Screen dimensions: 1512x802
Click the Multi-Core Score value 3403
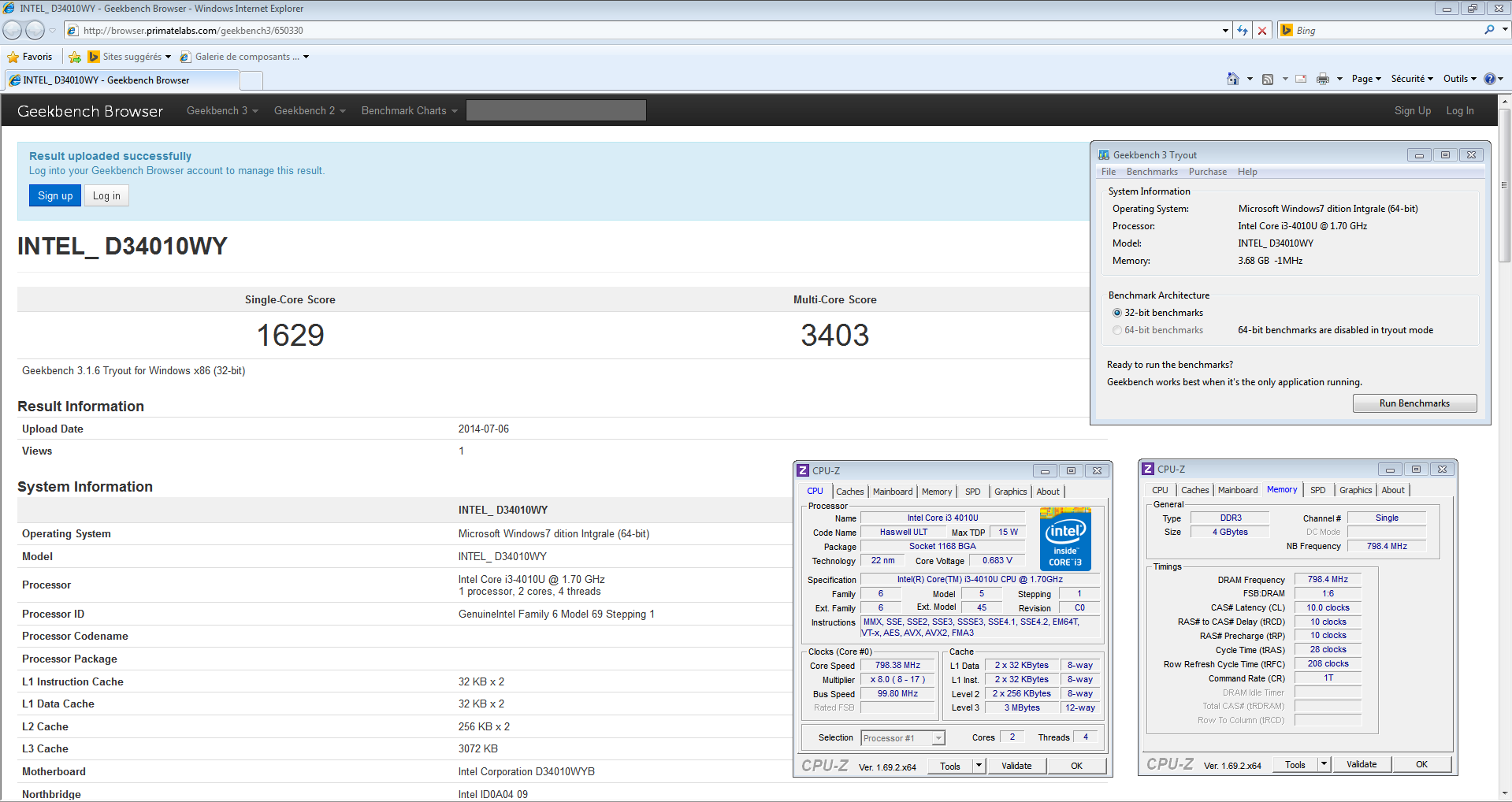pyautogui.click(x=835, y=336)
